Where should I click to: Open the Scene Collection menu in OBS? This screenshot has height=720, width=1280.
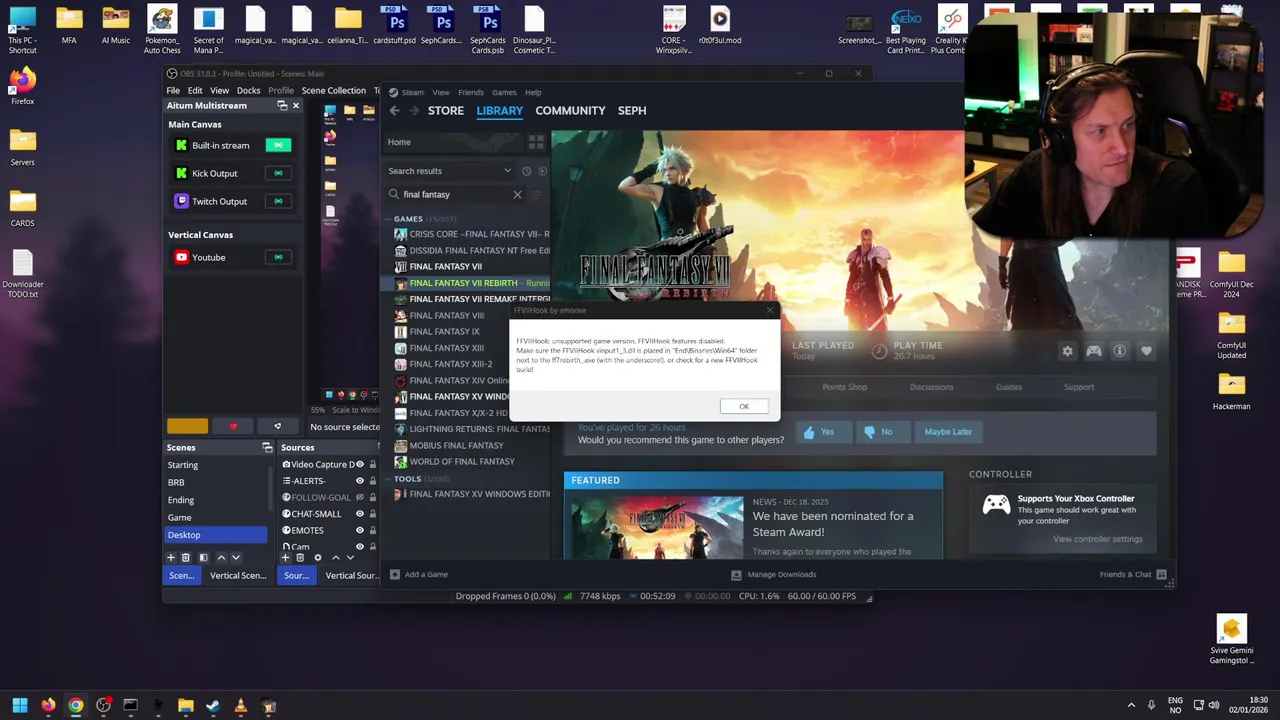coord(333,90)
